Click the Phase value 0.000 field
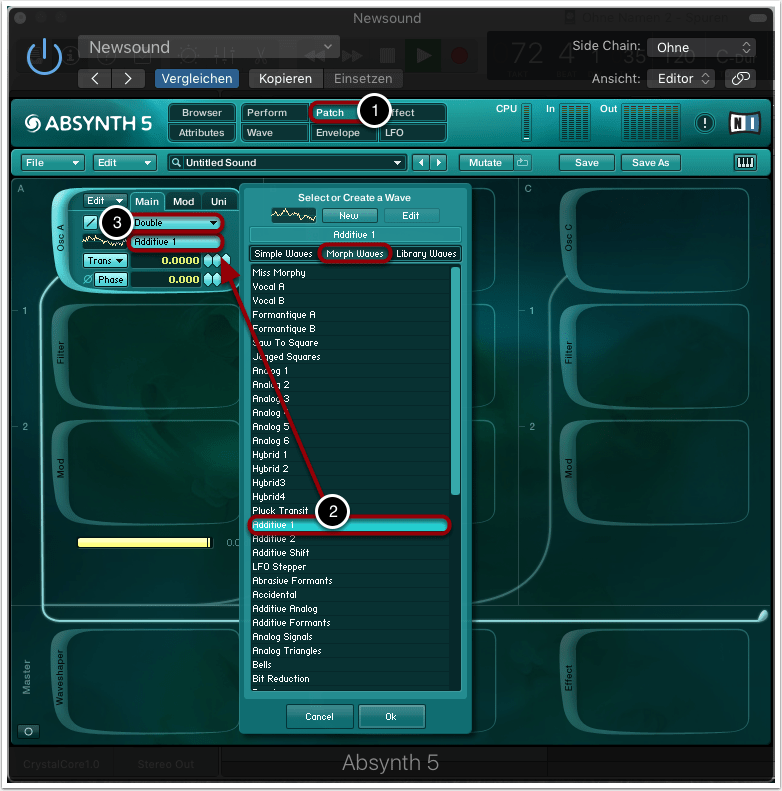 (x=165, y=279)
